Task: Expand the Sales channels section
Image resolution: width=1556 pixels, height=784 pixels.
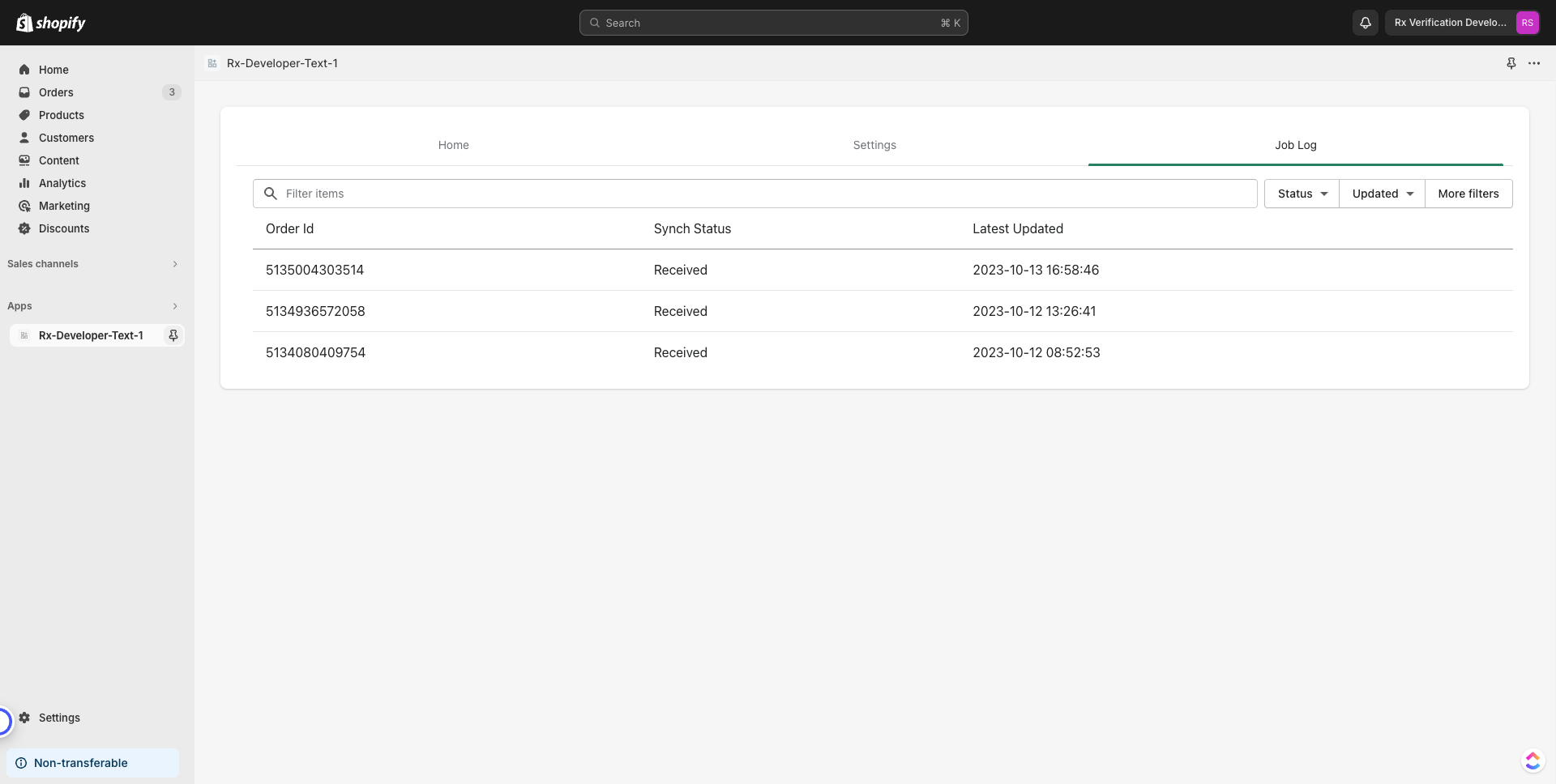Action: [x=175, y=264]
